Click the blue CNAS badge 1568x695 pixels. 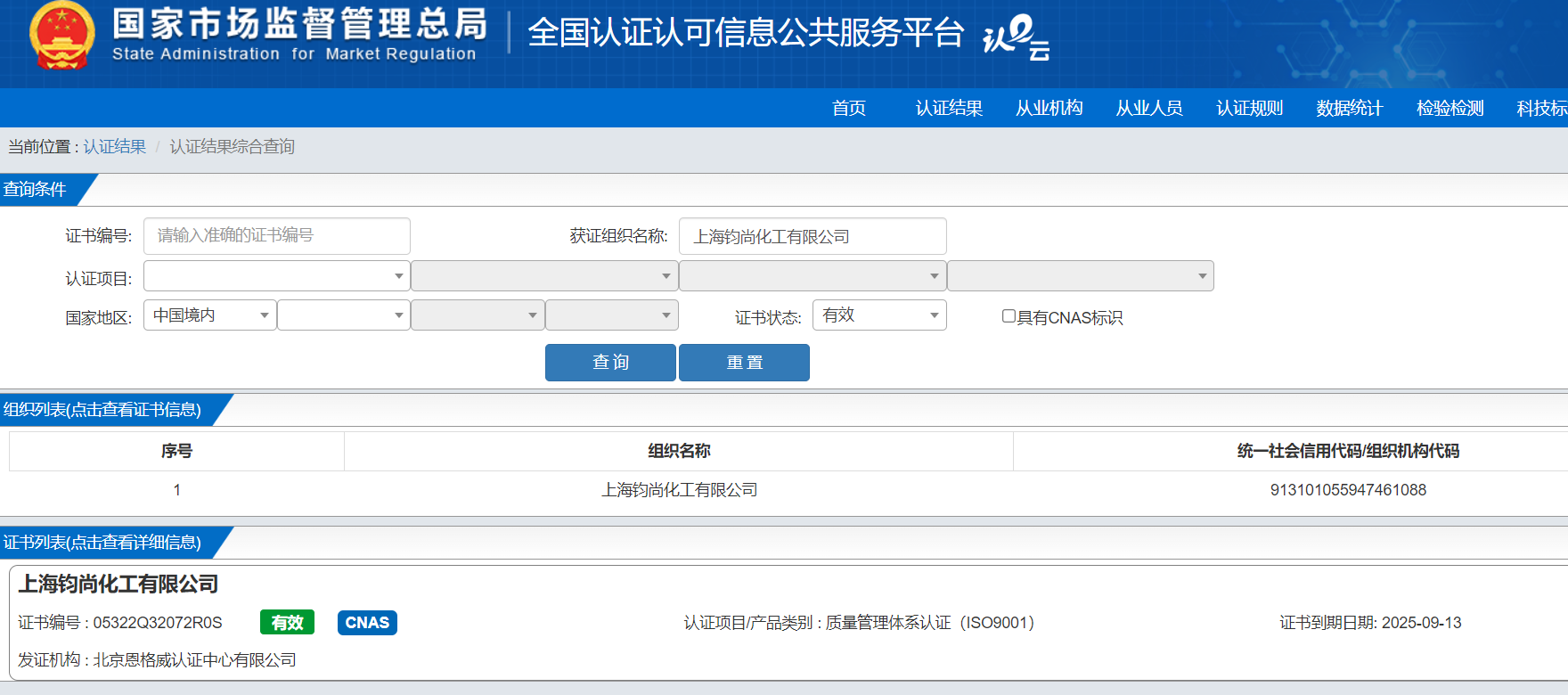pyautogui.click(x=367, y=622)
